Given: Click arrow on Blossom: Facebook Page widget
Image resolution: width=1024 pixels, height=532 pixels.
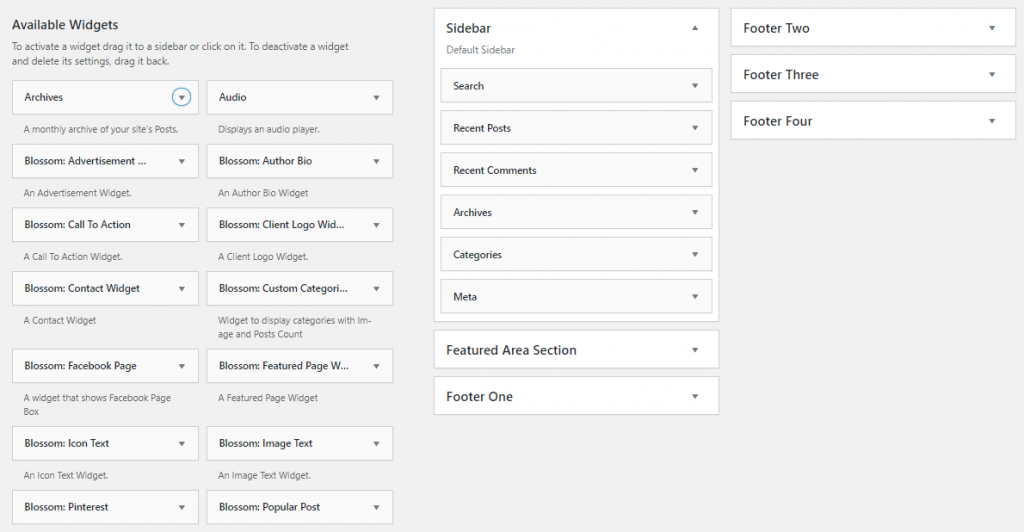Looking at the screenshot, I should point(181,366).
